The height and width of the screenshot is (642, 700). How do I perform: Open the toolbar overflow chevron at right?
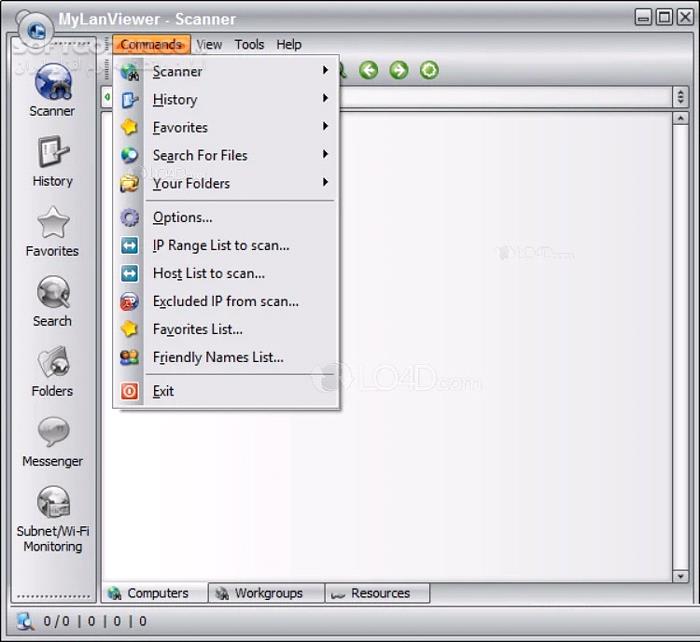(680, 96)
